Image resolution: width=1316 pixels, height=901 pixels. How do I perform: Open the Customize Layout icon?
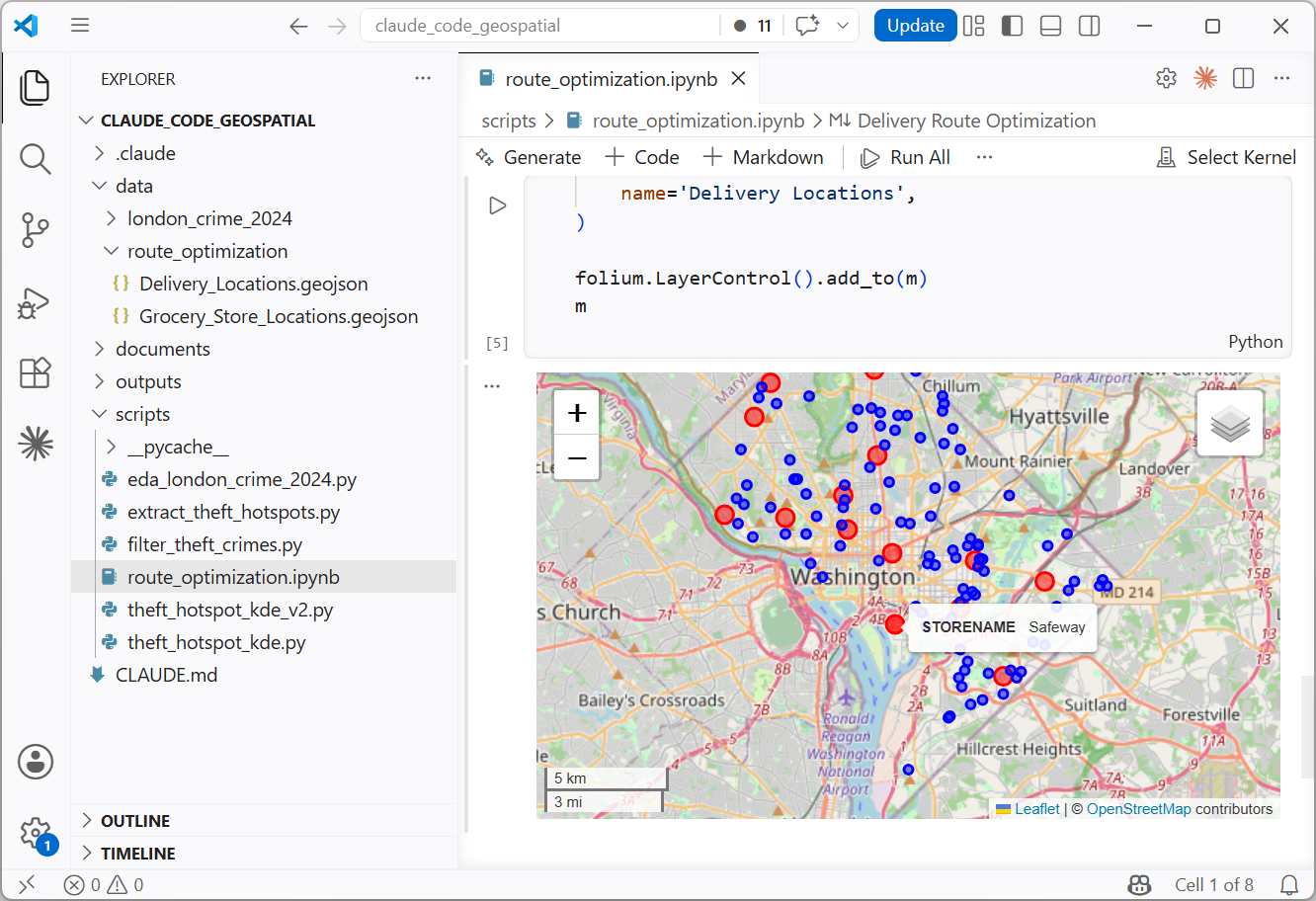click(974, 26)
